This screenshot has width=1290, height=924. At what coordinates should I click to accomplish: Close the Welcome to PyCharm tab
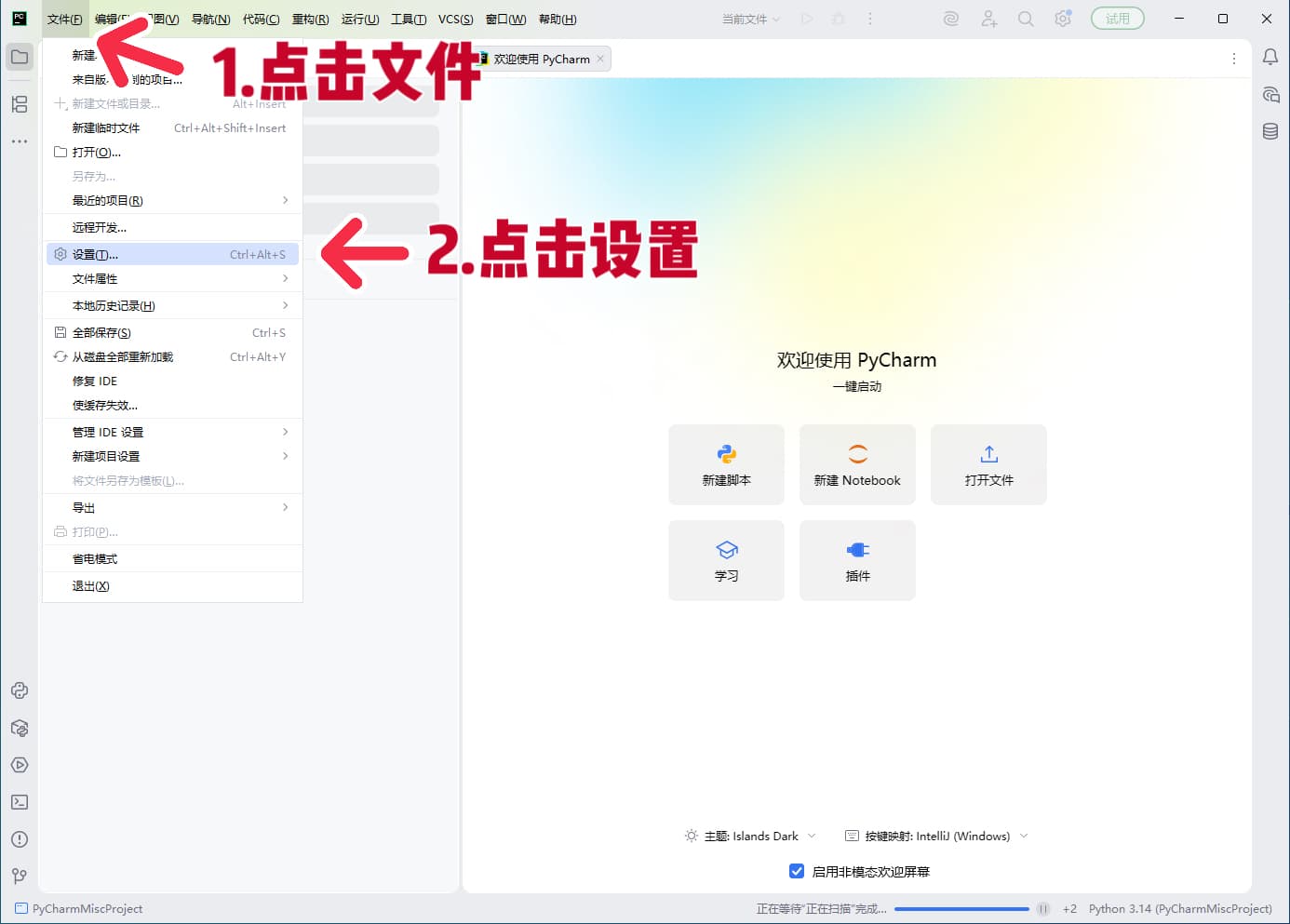click(600, 59)
